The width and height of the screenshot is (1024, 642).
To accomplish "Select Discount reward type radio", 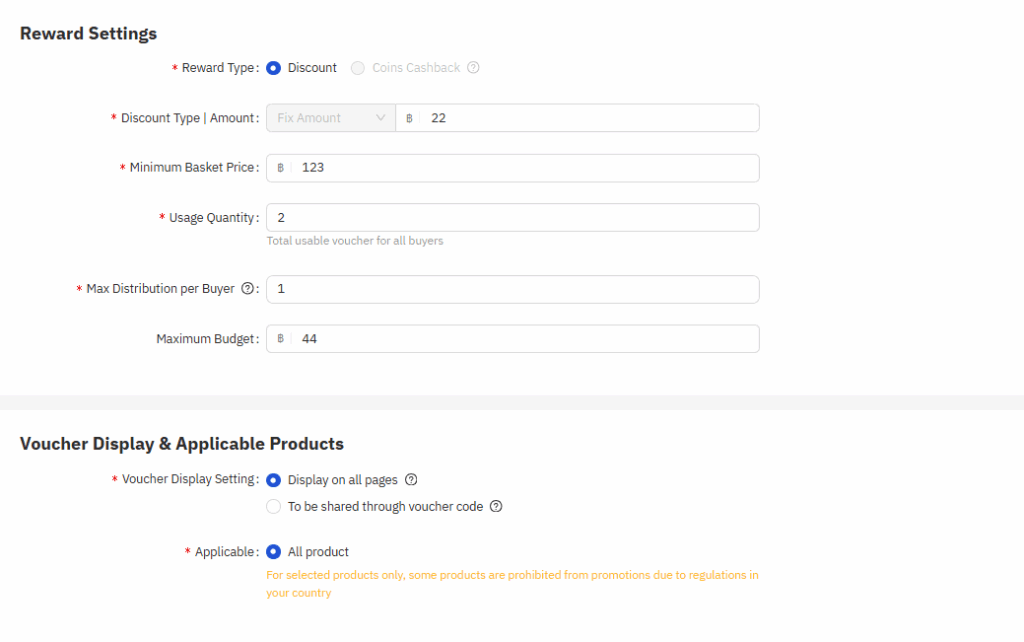I will point(273,68).
